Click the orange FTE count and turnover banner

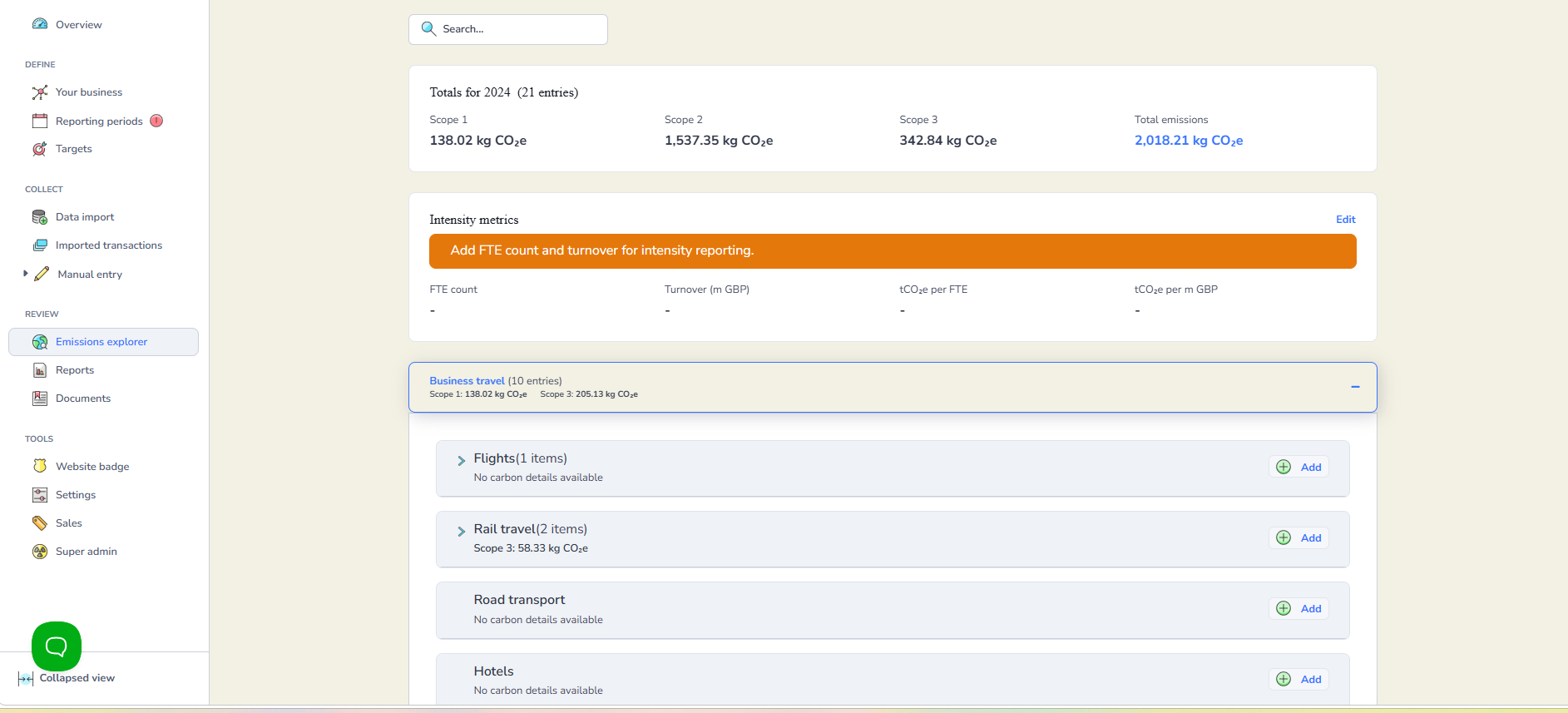893,251
